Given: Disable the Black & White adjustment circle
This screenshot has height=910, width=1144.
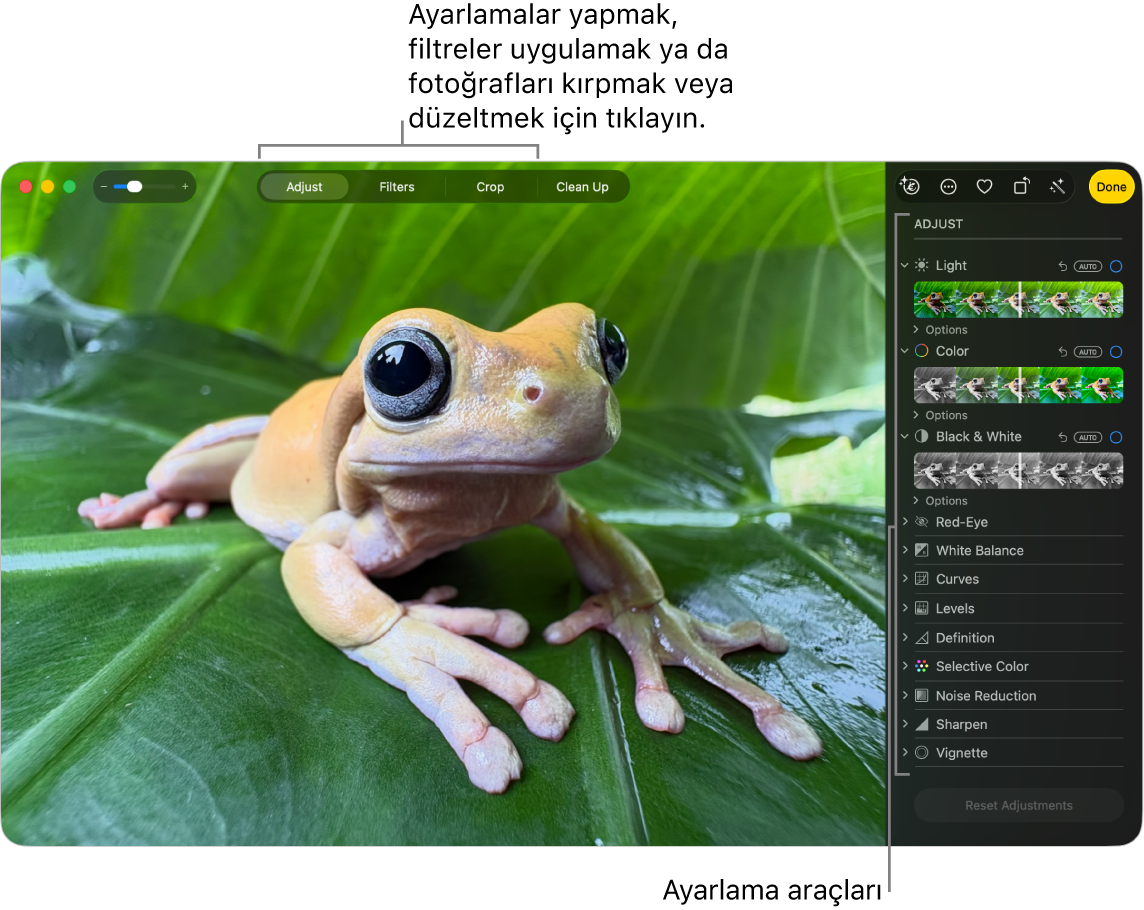Looking at the screenshot, I should click(1116, 438).
